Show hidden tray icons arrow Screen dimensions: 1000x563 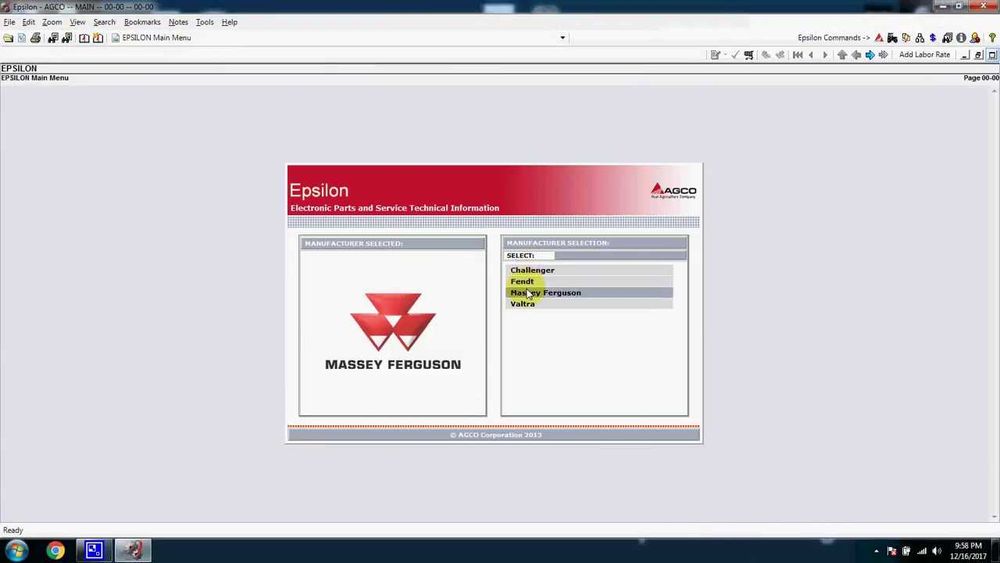876,551
